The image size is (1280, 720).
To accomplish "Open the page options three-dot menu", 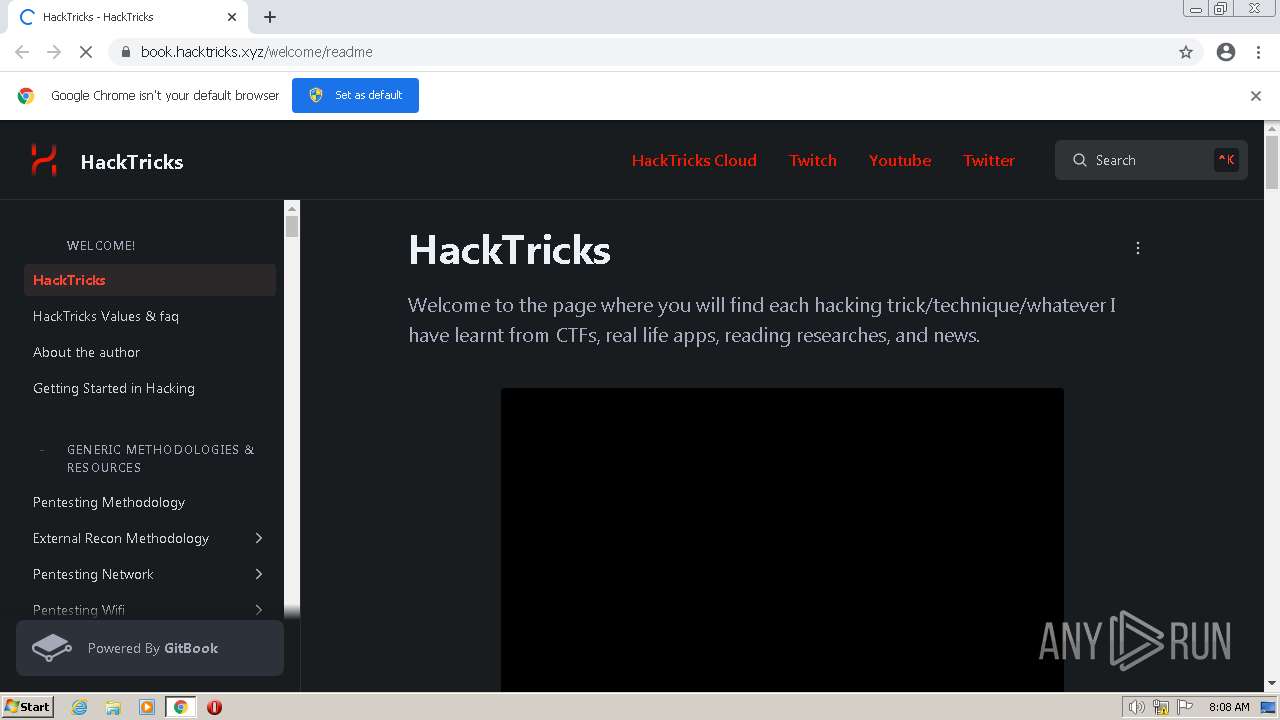I will pyautogui.click(x=1137, y=248).
